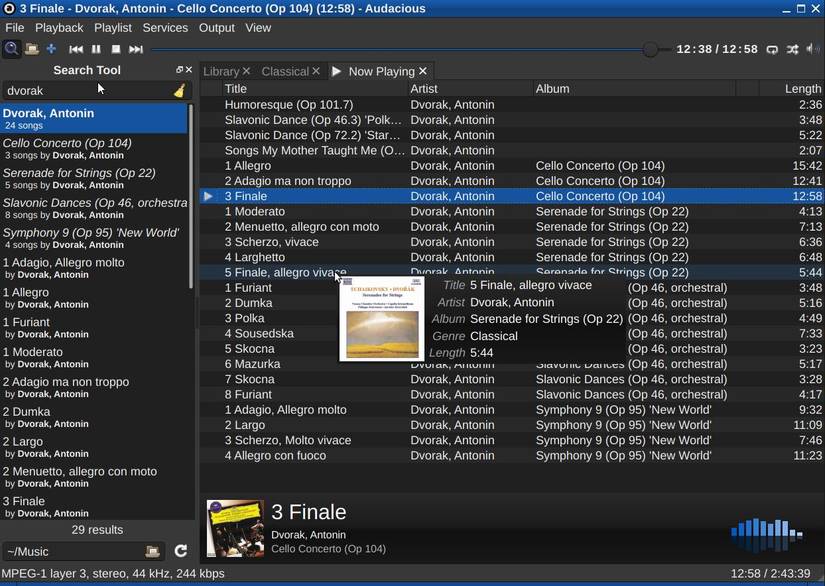Viewport: 825px width, 586px height.
Task: Pause playback with the pause icon
Action: [96, 48]
